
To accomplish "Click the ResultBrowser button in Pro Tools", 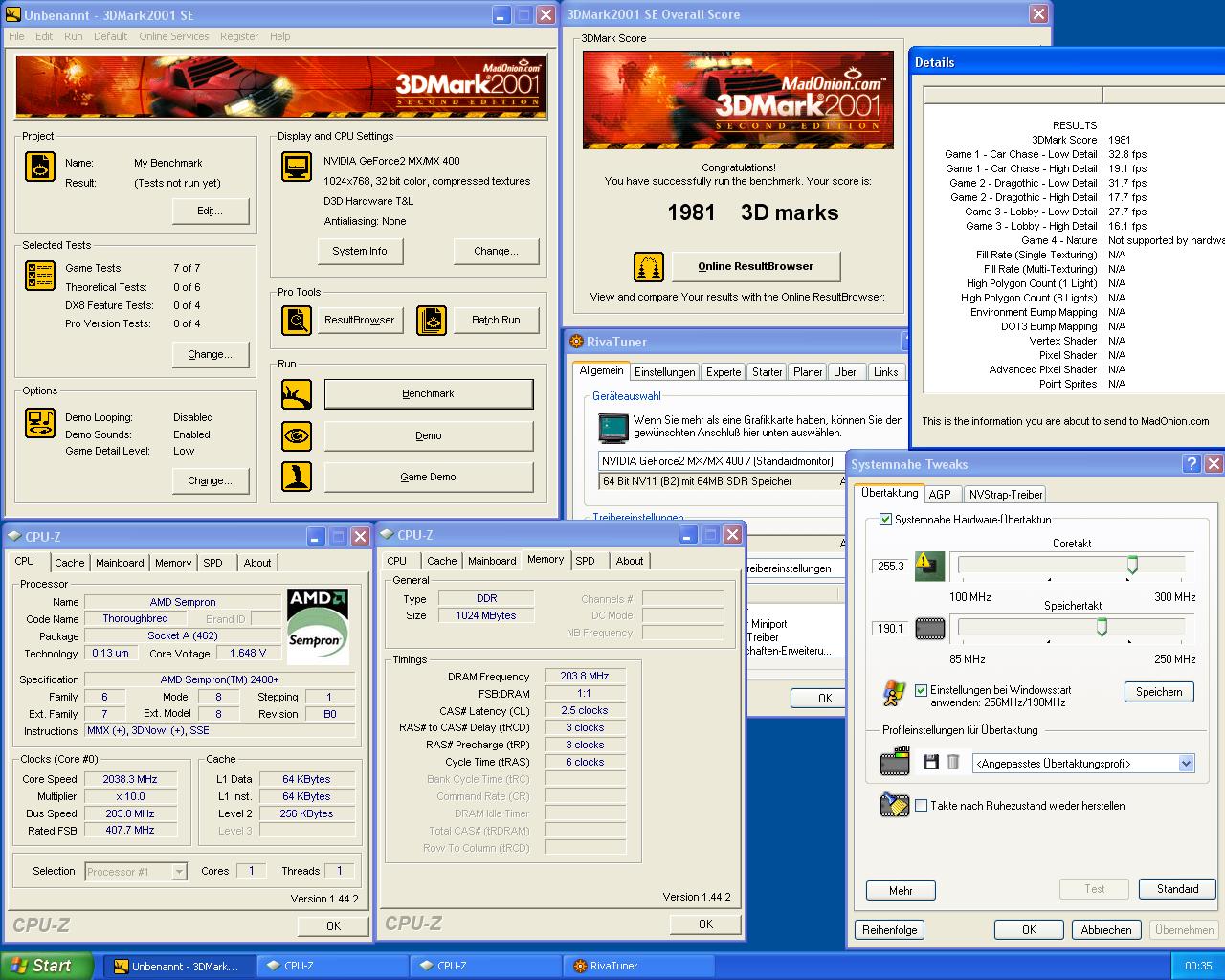I will pos(360,321).
